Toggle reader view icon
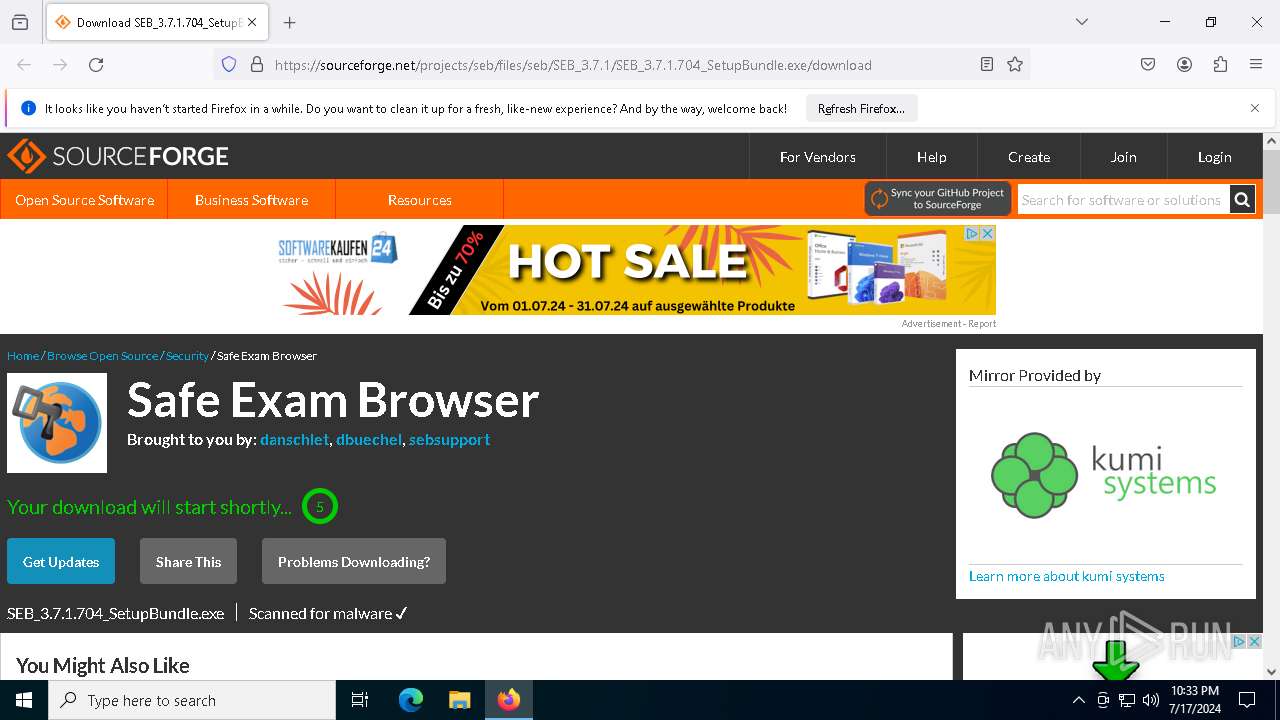 click(x=987, y=65)
